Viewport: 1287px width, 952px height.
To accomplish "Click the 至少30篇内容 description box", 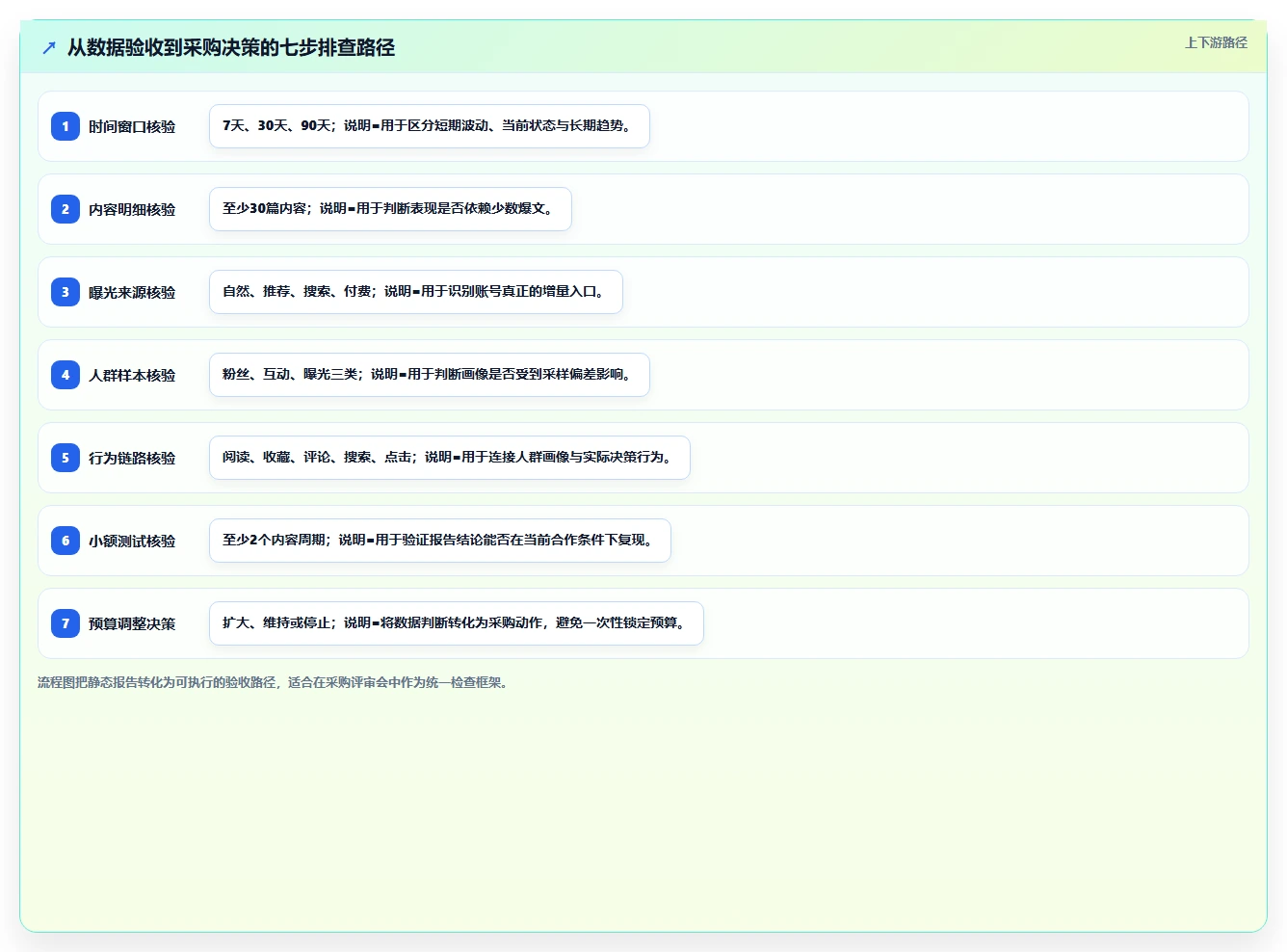I will [x=390, y=209].
